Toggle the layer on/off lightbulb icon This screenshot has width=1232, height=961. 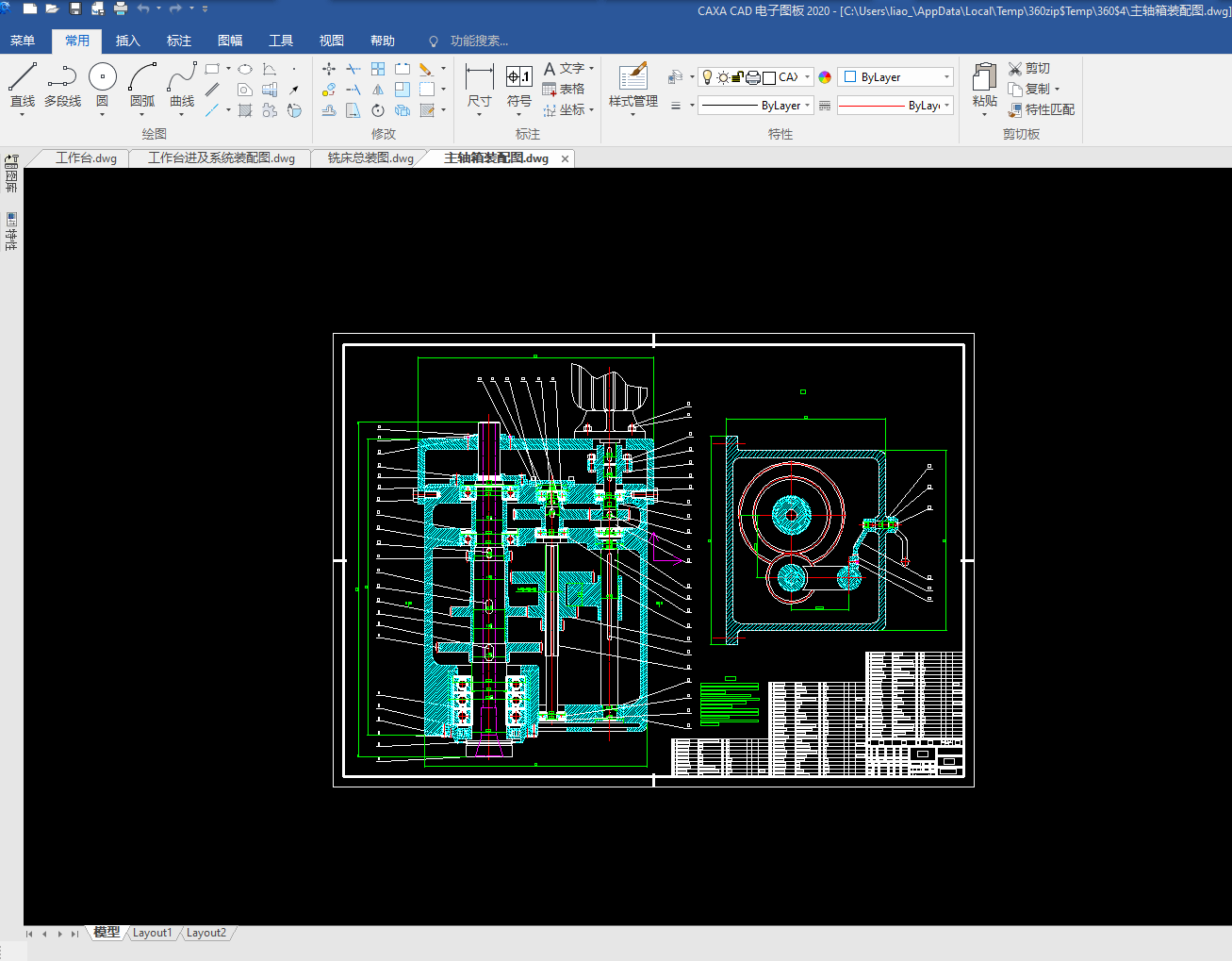(708, 77)
